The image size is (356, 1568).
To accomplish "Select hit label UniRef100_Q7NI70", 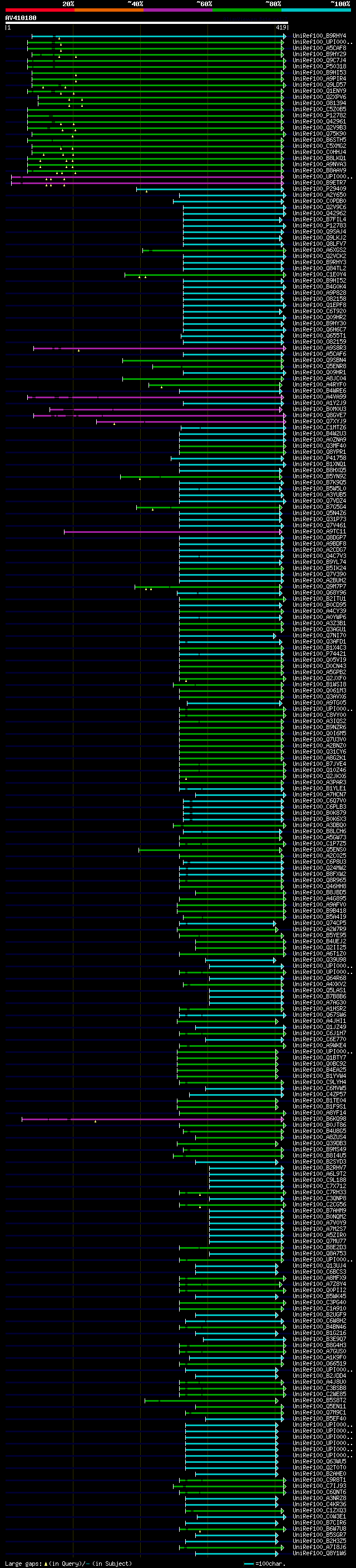I will point(319,635).
